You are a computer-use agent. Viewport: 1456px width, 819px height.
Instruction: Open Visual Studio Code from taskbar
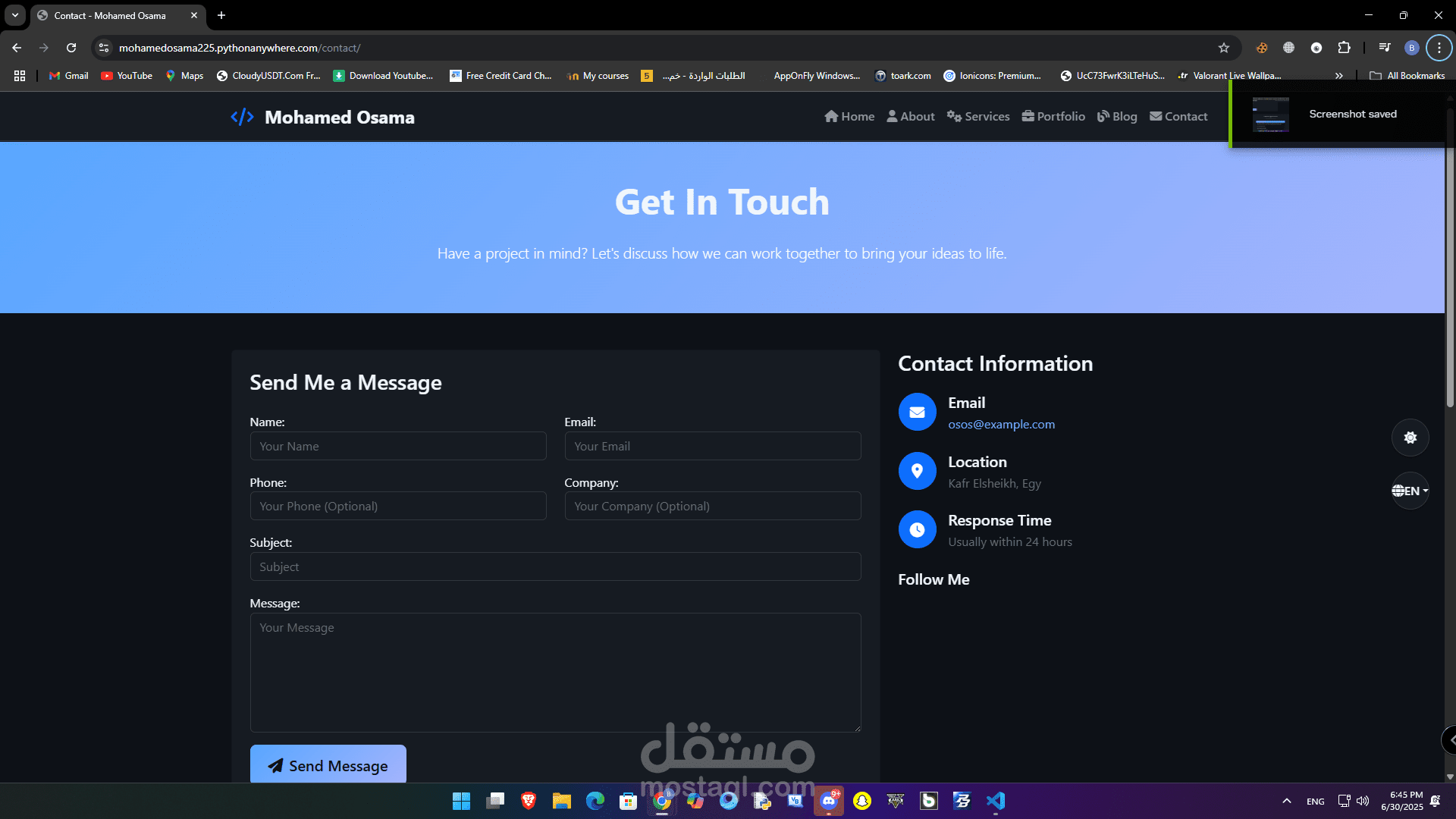(x=995, y=801)
